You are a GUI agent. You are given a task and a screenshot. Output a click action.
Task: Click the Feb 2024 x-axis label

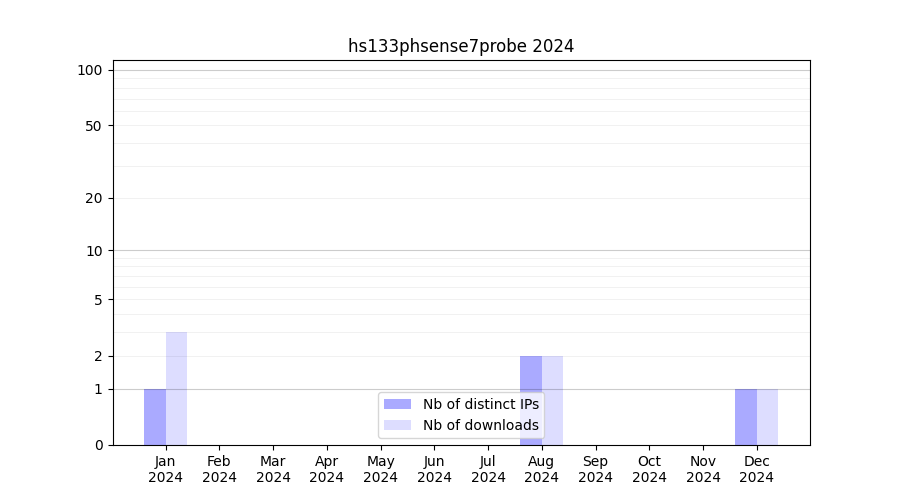coord(219,469)
